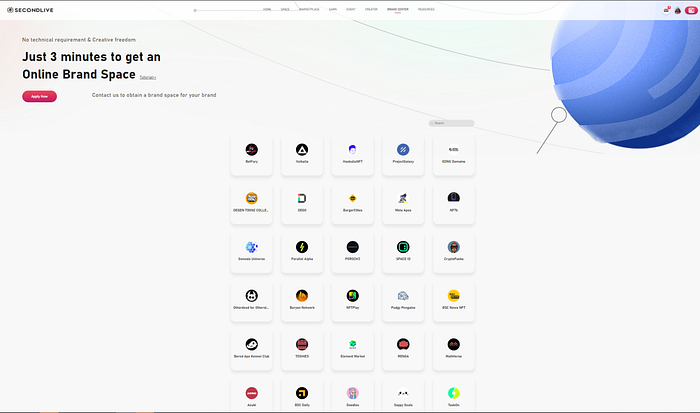
Task: Choose the PORSCHE brand card
Action: pos(352,253)
